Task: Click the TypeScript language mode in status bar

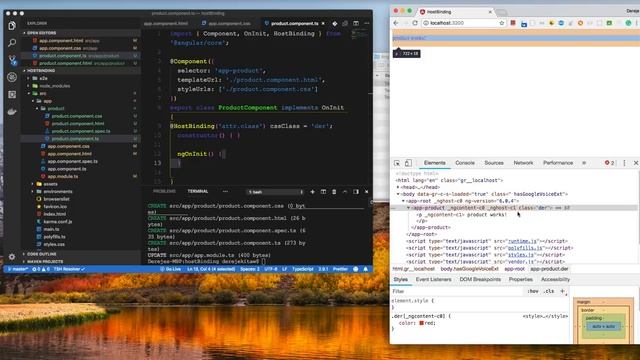Action: point(302,269)
